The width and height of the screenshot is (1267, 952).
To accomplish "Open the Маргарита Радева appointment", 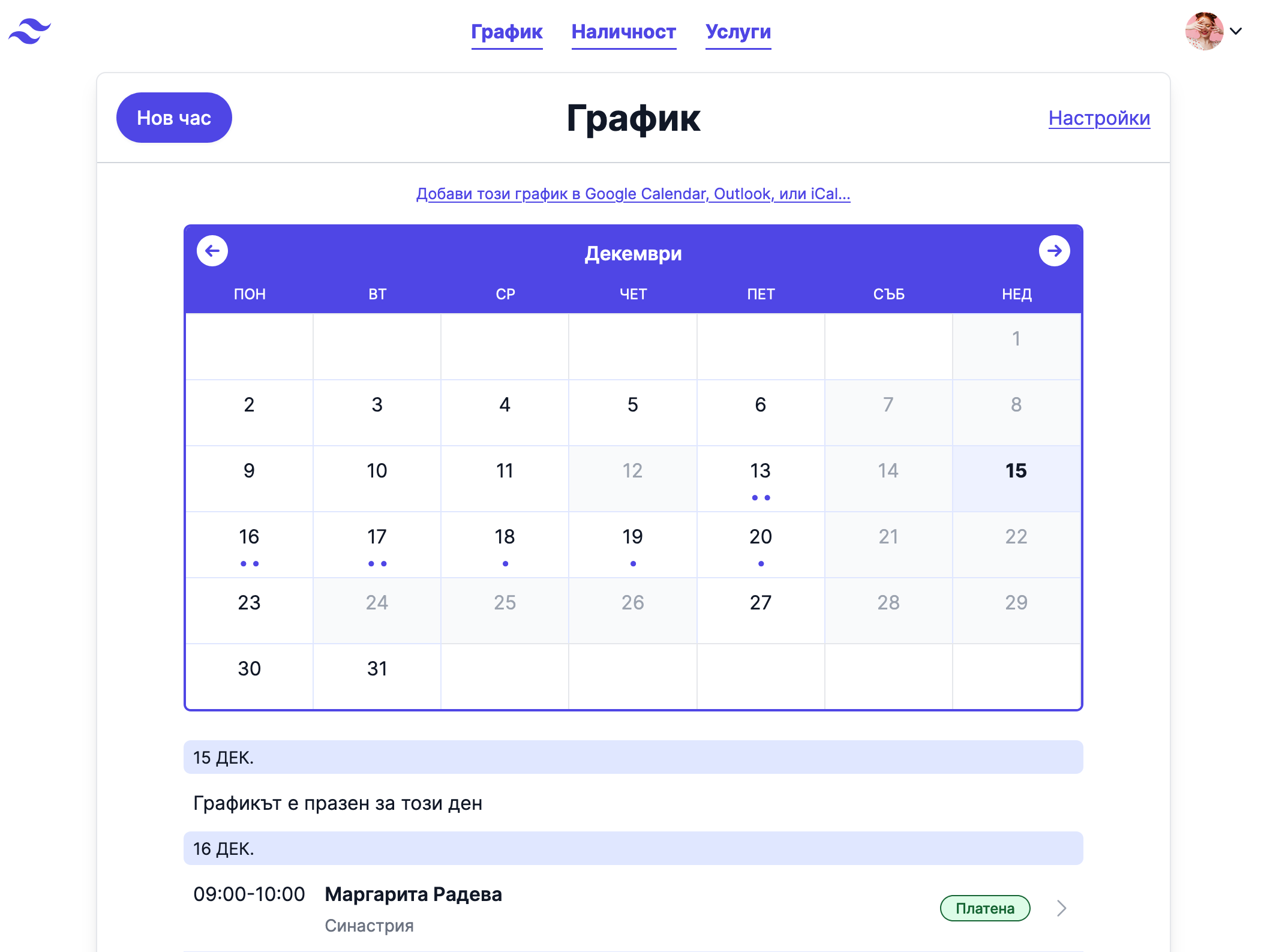I will pyautogui.click(x=413, y=894).
